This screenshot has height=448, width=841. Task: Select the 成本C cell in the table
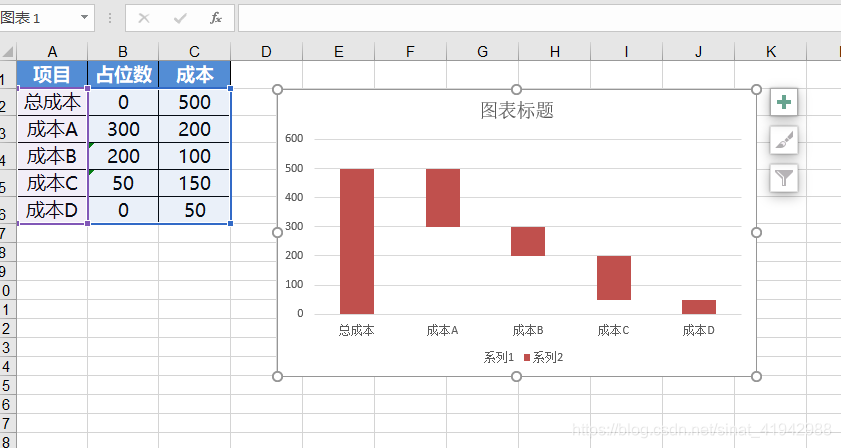pyautogui.click(x=52, y=183)
